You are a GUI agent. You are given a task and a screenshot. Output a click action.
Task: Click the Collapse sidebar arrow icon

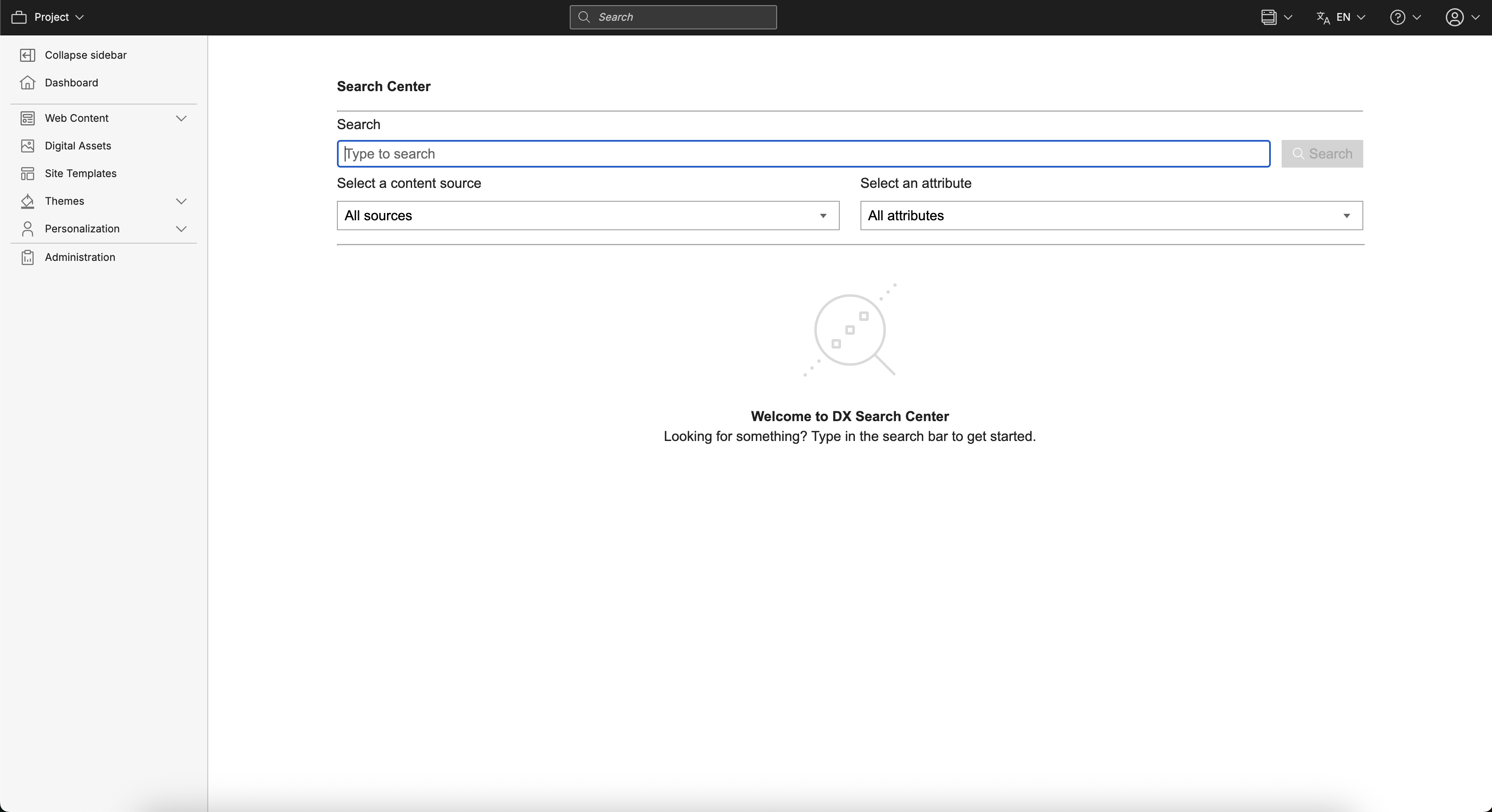pyautogui.click(x=27, y=55)
